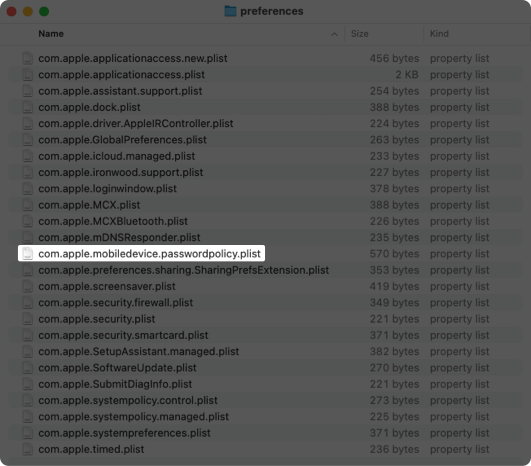Click the file icon of com.apple.loginwindow.plist
This screenshot has width=531, height=466.
tap(28, 189)
